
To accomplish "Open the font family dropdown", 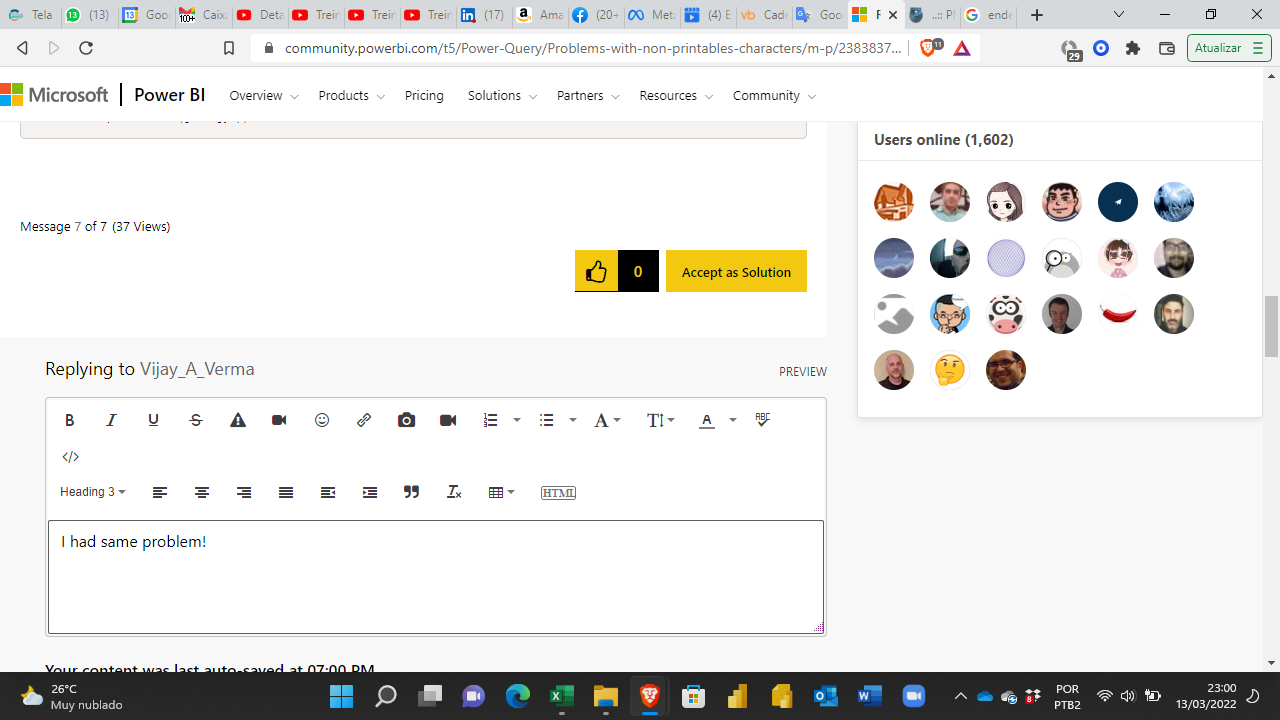I will click(607, 421).
